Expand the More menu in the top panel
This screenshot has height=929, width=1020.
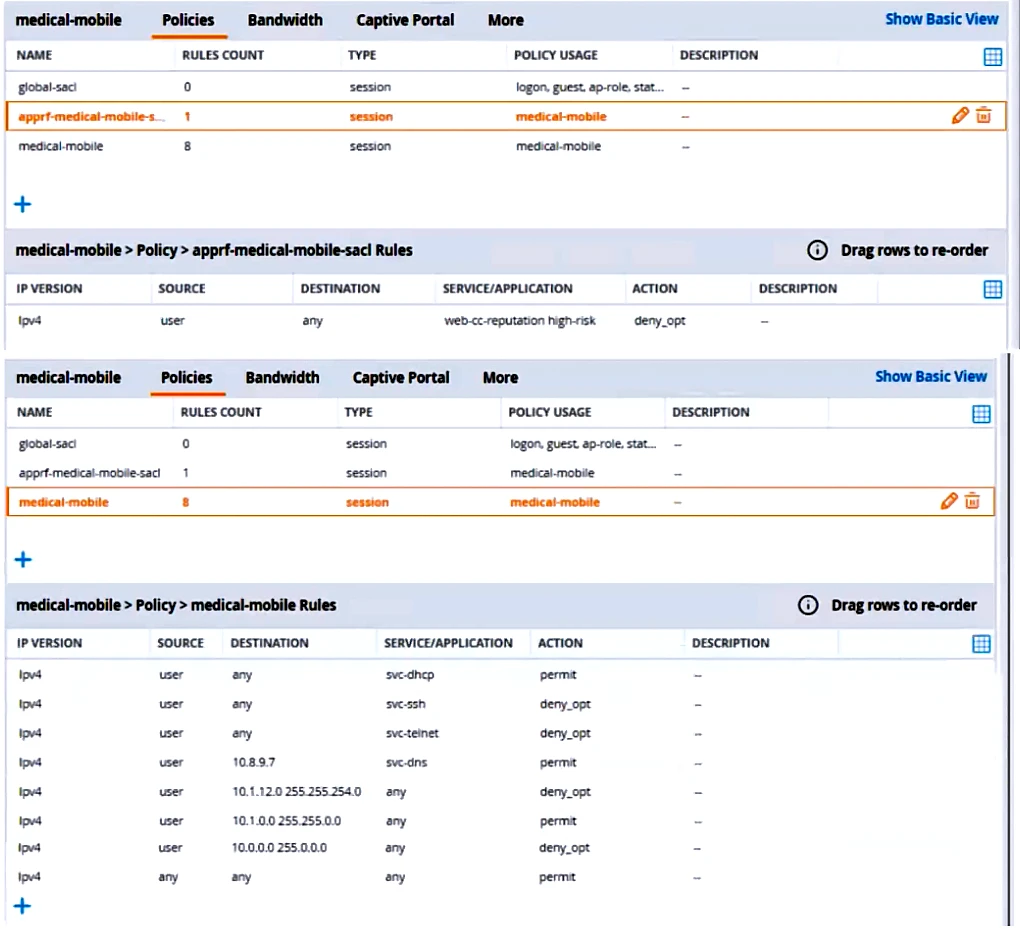point(505,20)
